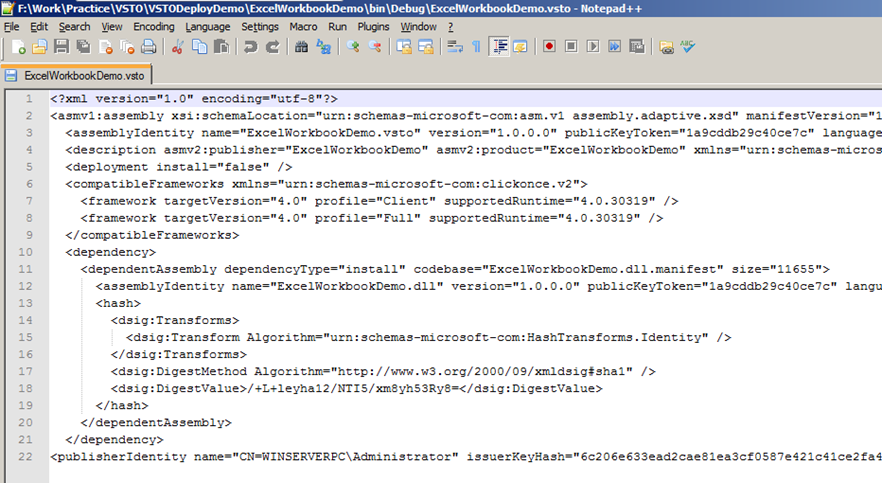The image size is (882, 483).
Task: Click profile="Full" on line 8
Action: (367, 218)
